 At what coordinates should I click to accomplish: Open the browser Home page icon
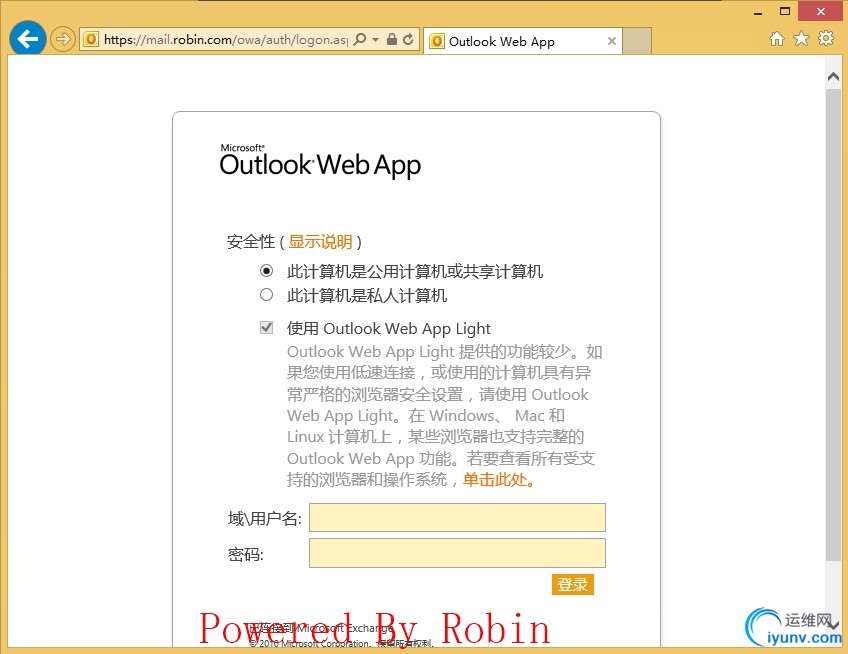(777, 39)
